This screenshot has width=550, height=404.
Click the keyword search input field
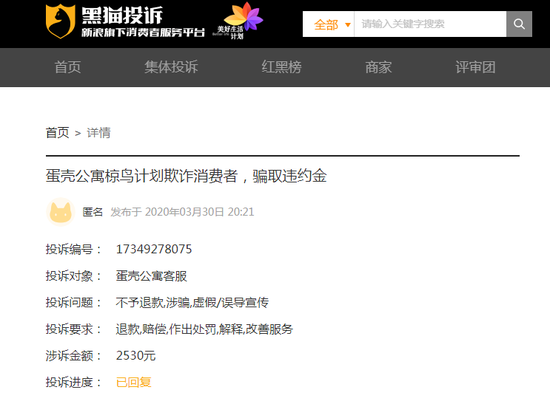[430, 24]
